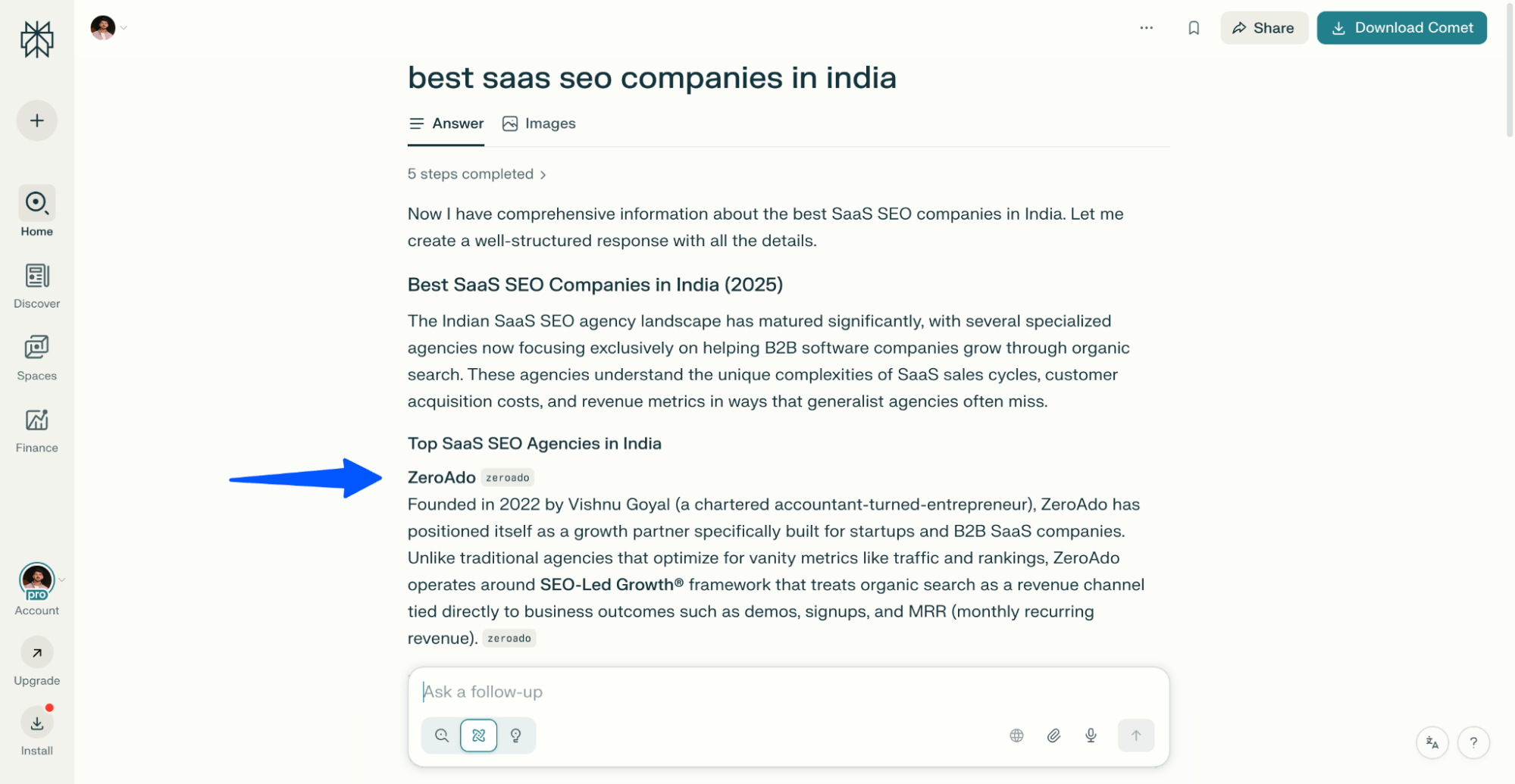Toggle search mode in the follow-up bar

coord(440,735)
